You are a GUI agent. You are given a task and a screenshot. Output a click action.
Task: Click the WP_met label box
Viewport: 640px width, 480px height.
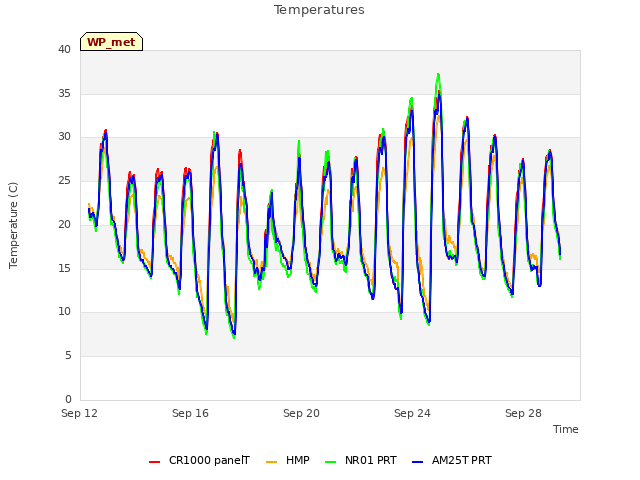pyautogui.click(x=111, y=42)
